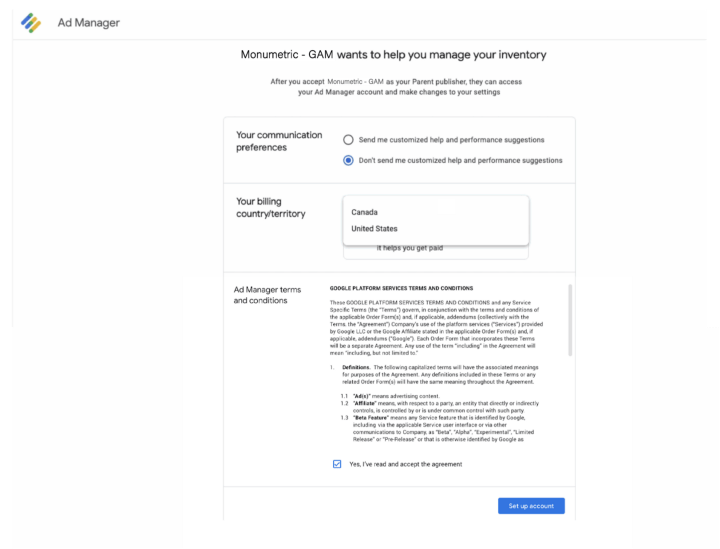
Task: Click the Set up account button
Action: pos(531,506)
